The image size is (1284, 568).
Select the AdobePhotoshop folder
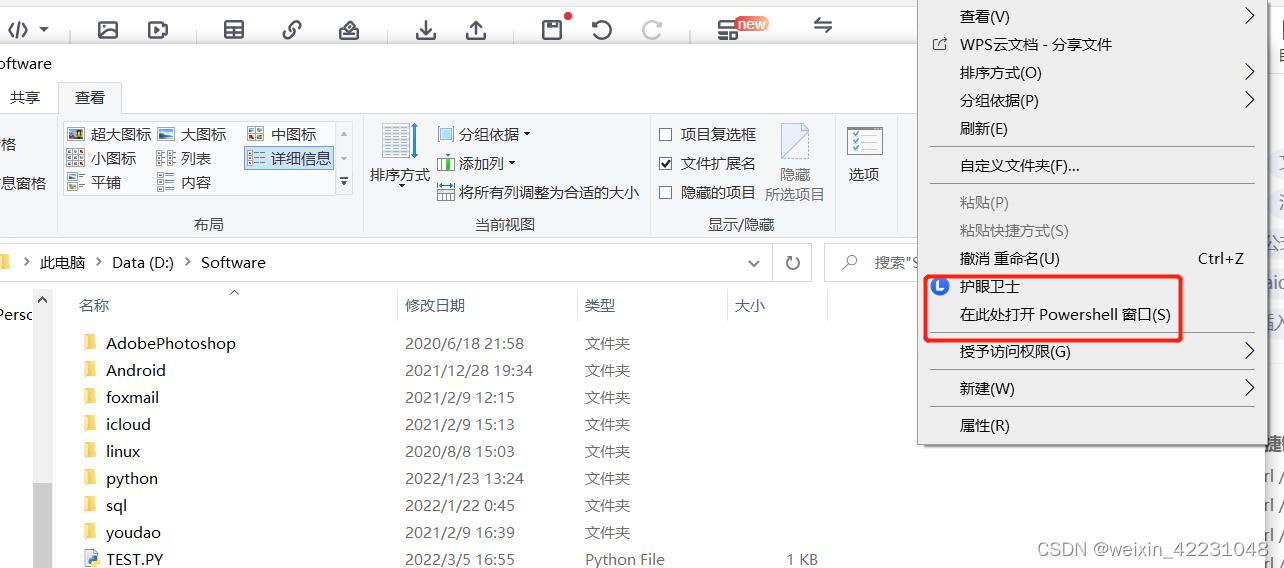pyautogui.click(x=171, y=343)
